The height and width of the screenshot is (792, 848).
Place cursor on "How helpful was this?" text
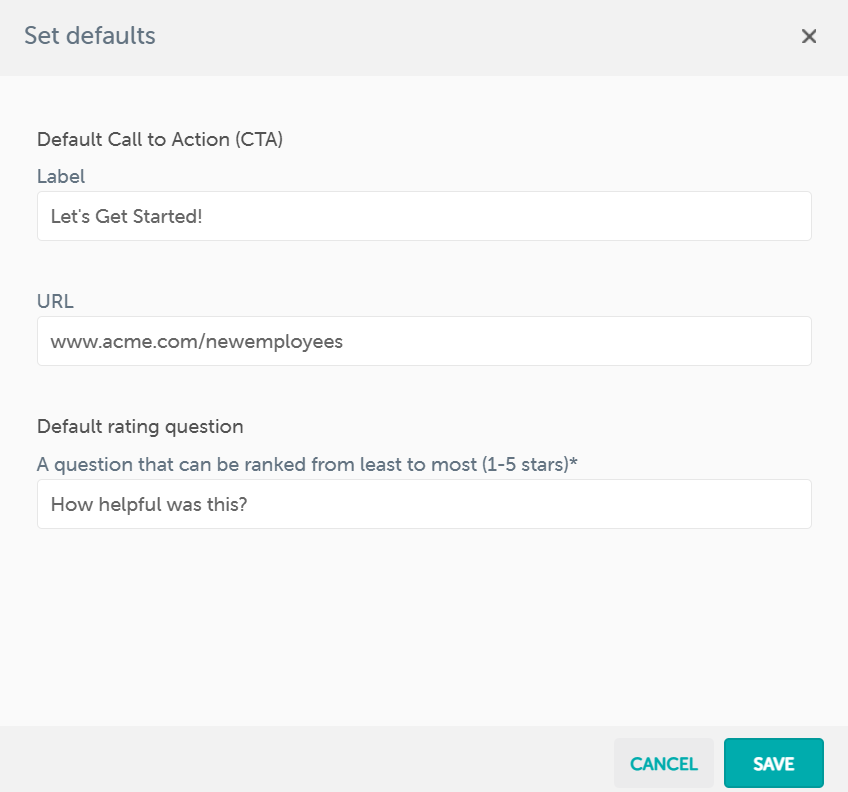point(148,504)
